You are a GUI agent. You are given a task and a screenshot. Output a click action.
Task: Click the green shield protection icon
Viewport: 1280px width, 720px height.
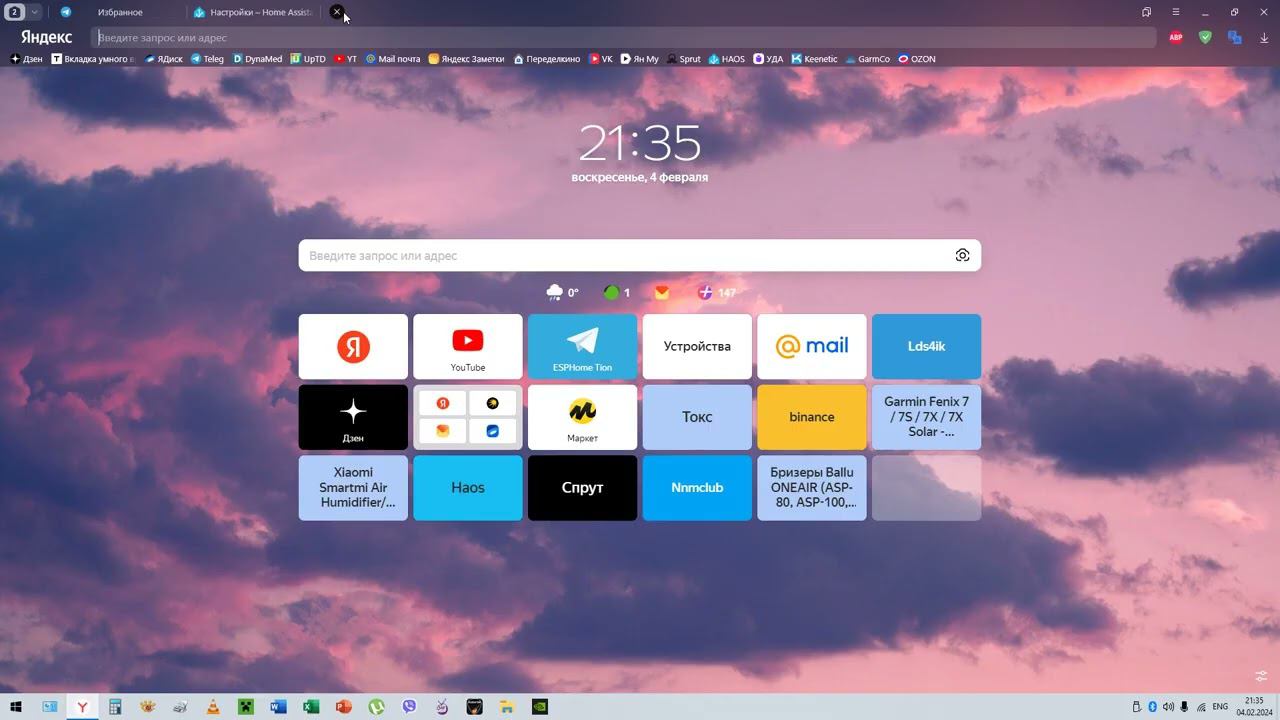tap(1205, 37)
